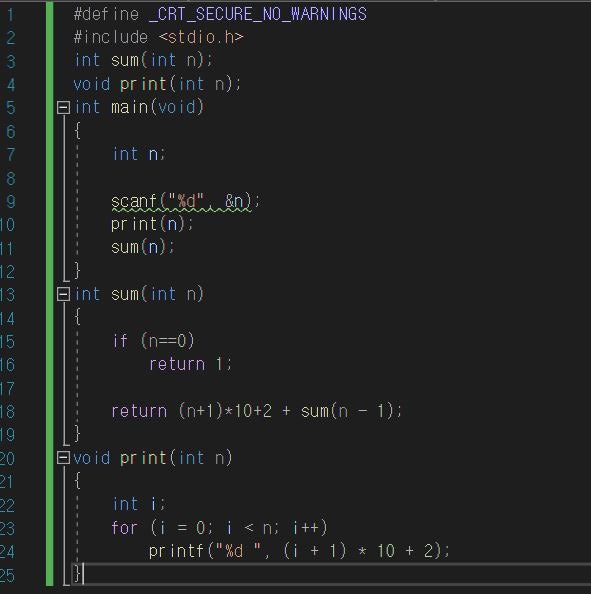Click '(n+1)*10+2' expression on line 18
This screenshot has width=591, height=594.
pyautogui.click(x=225, y=411)
